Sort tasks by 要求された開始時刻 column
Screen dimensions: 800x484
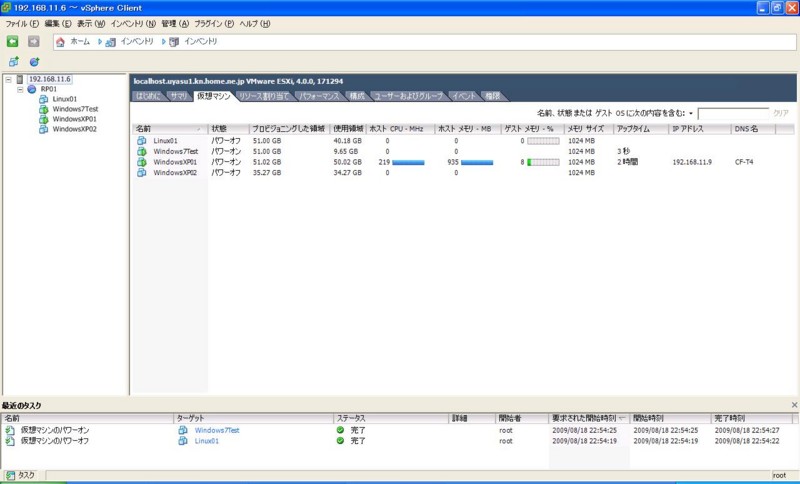[x=589, y=418]
